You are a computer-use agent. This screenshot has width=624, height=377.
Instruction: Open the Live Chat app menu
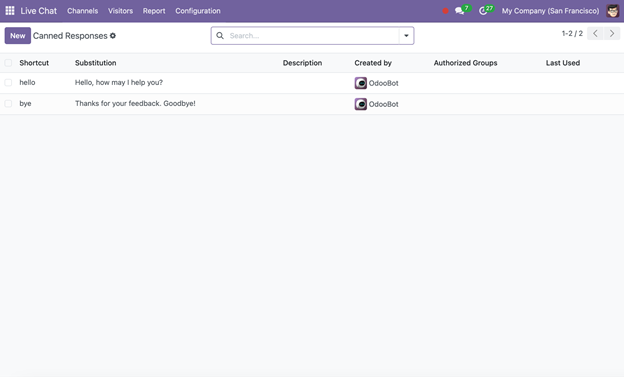click(x=39, y=11)
